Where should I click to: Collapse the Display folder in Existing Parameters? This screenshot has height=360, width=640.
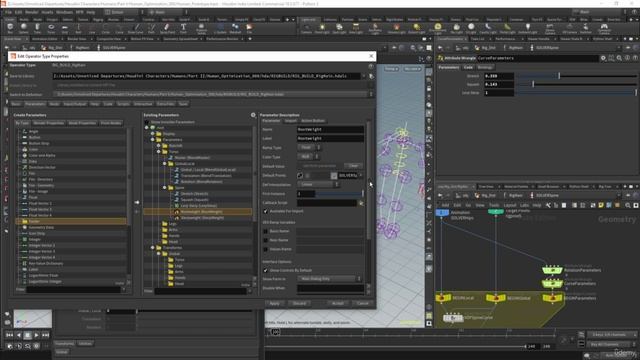coord(153,134)
